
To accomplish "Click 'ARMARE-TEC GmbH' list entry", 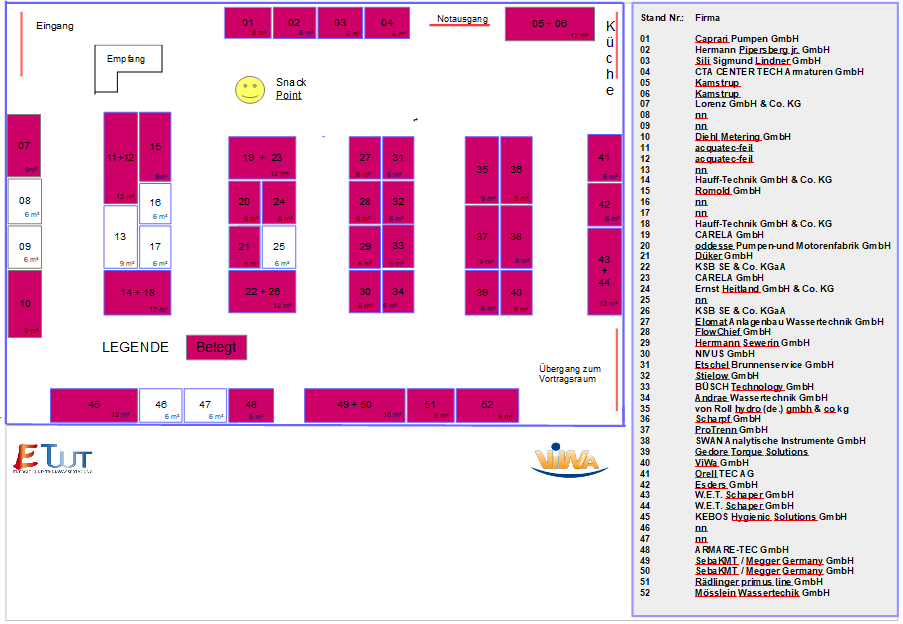I will click(742, 550).
